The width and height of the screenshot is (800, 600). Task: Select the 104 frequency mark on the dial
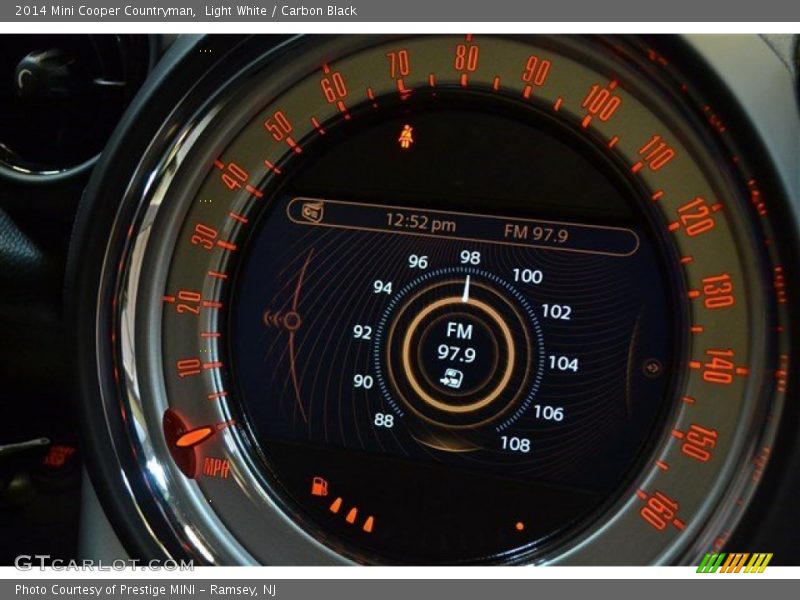(x=563, y=363)
